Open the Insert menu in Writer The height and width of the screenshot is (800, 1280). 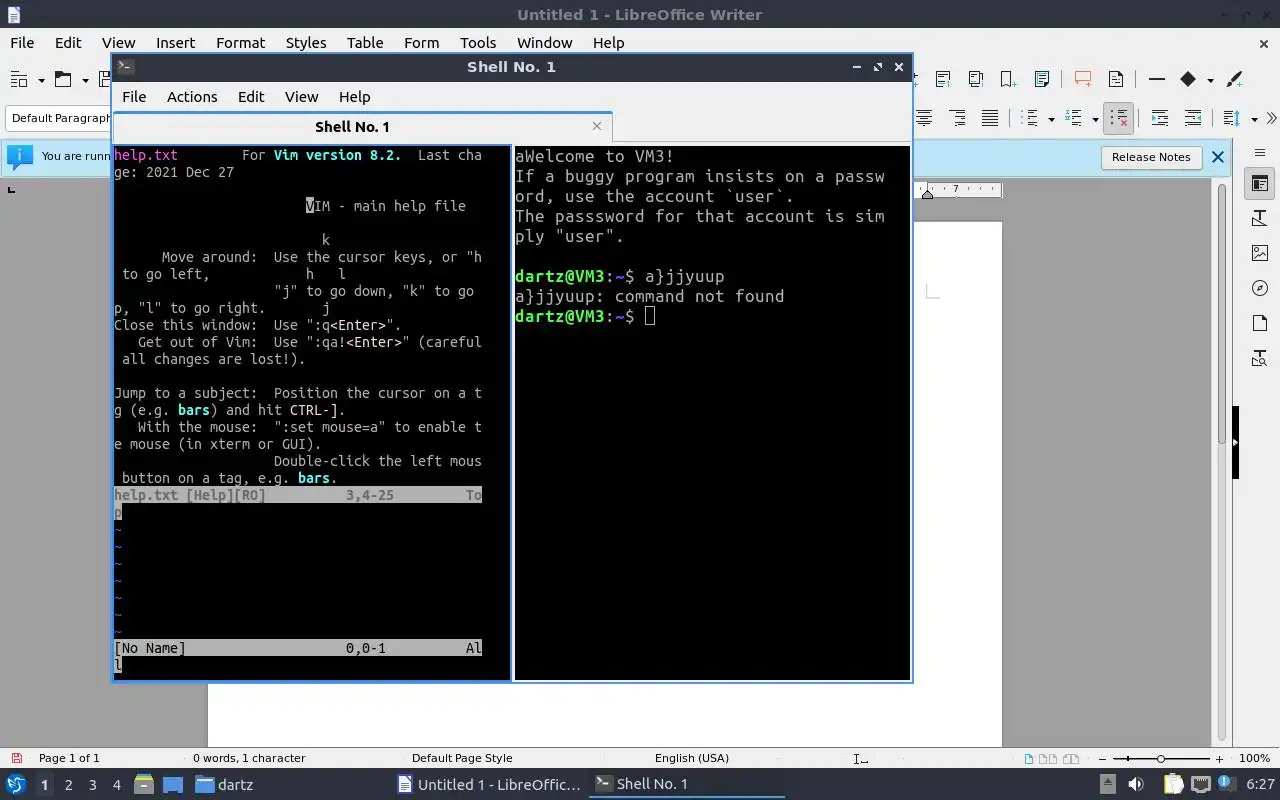(175, 43)
